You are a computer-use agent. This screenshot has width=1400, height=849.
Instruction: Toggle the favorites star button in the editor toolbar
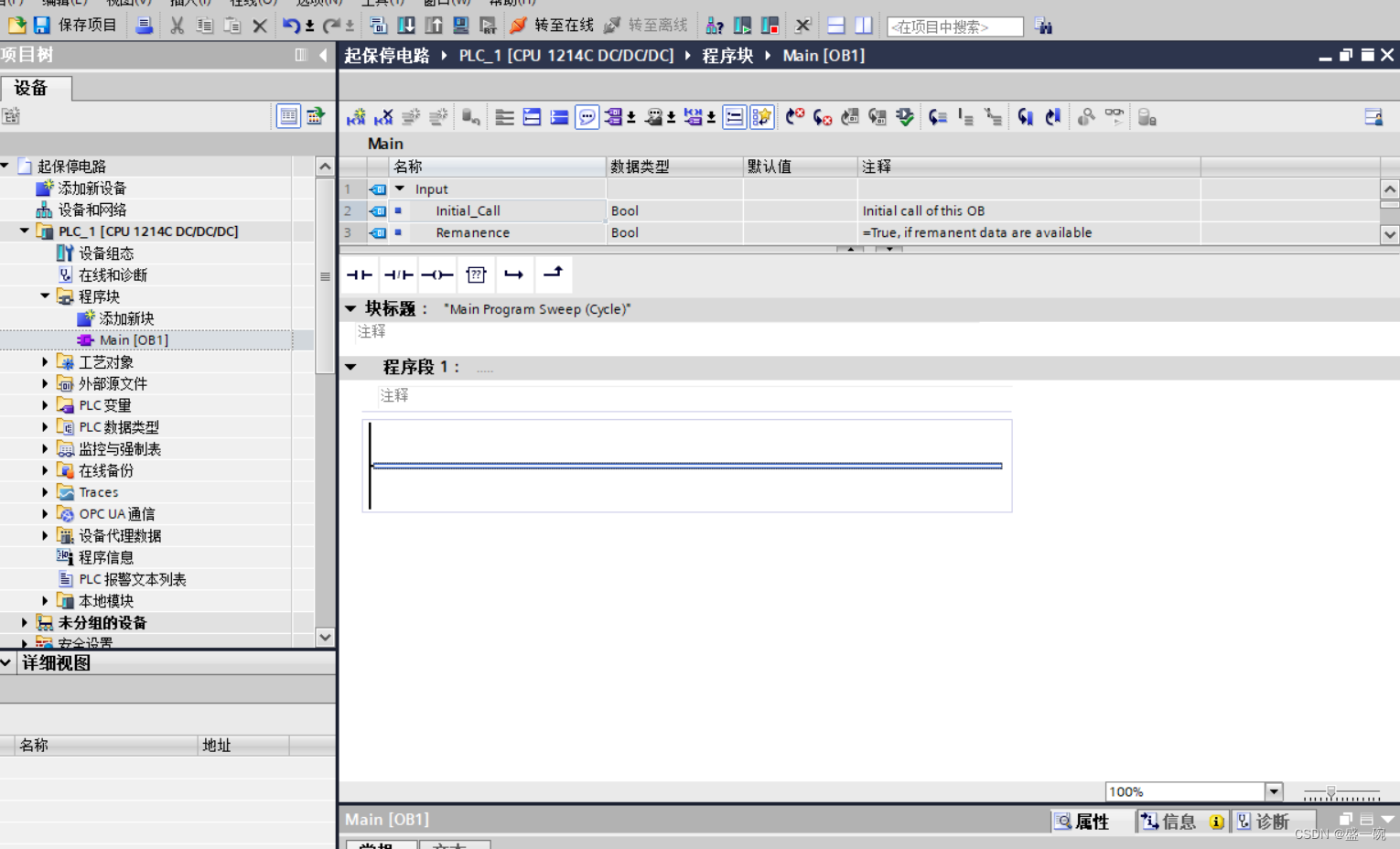[x=761, y=117]
